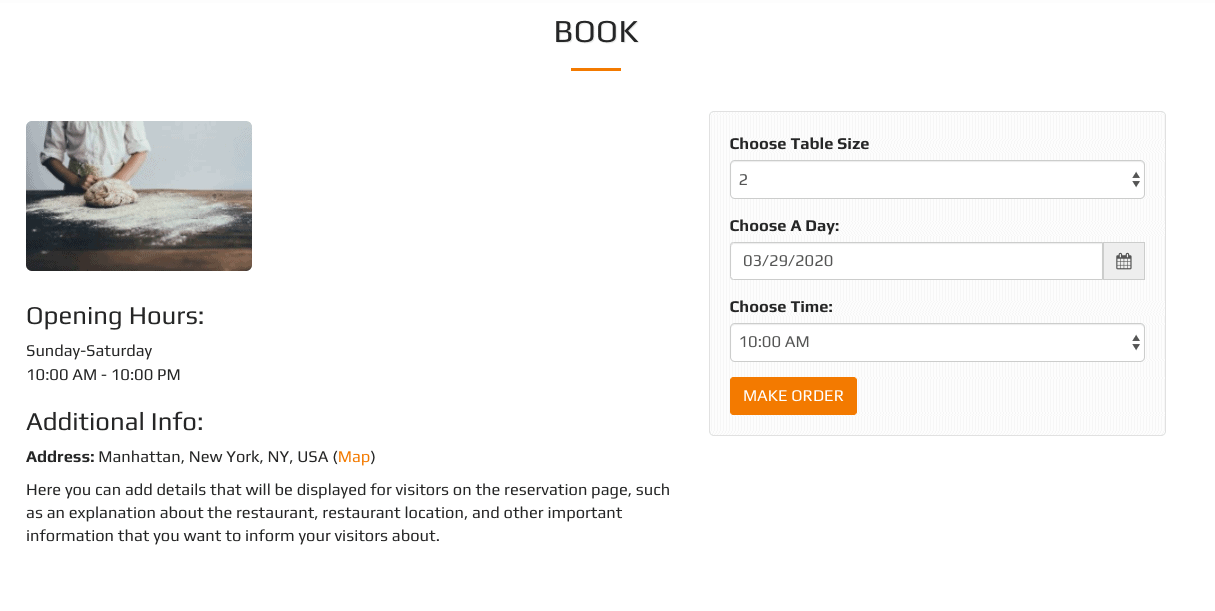Click the Opening Hours heading
This screenshot has width=1215, height=611.
[x=115, y=317]
